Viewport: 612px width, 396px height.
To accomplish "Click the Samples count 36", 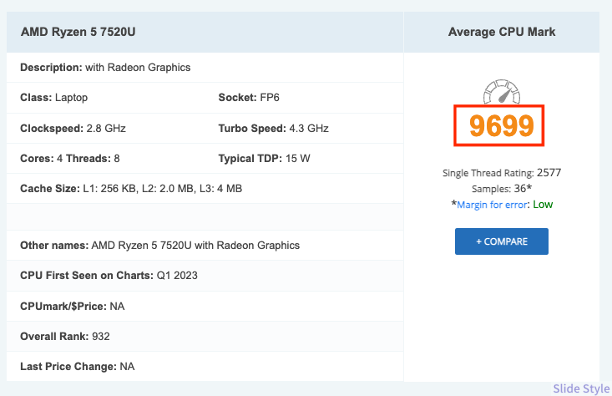I will coord(520,188).
